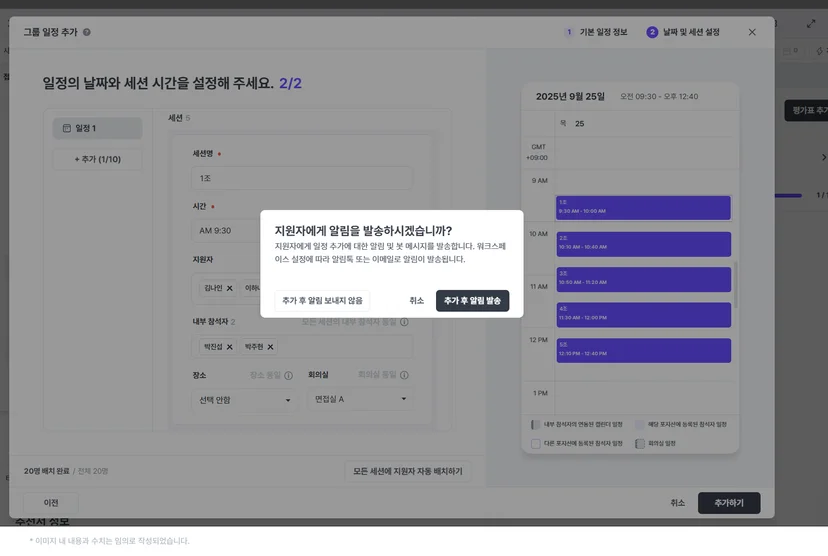The width and height of the screenshot is (828, 556).
Task: Add another schedule with + 추가 (1/10)
Action: click(97, 159)
